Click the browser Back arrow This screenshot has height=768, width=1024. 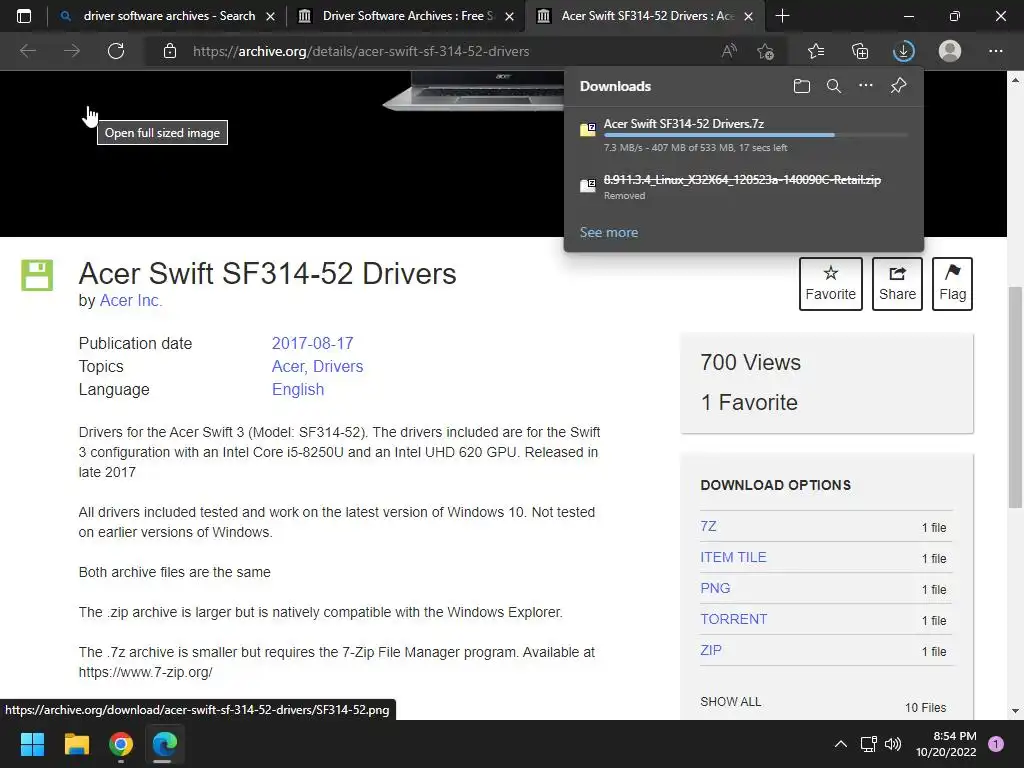(28, 51)
